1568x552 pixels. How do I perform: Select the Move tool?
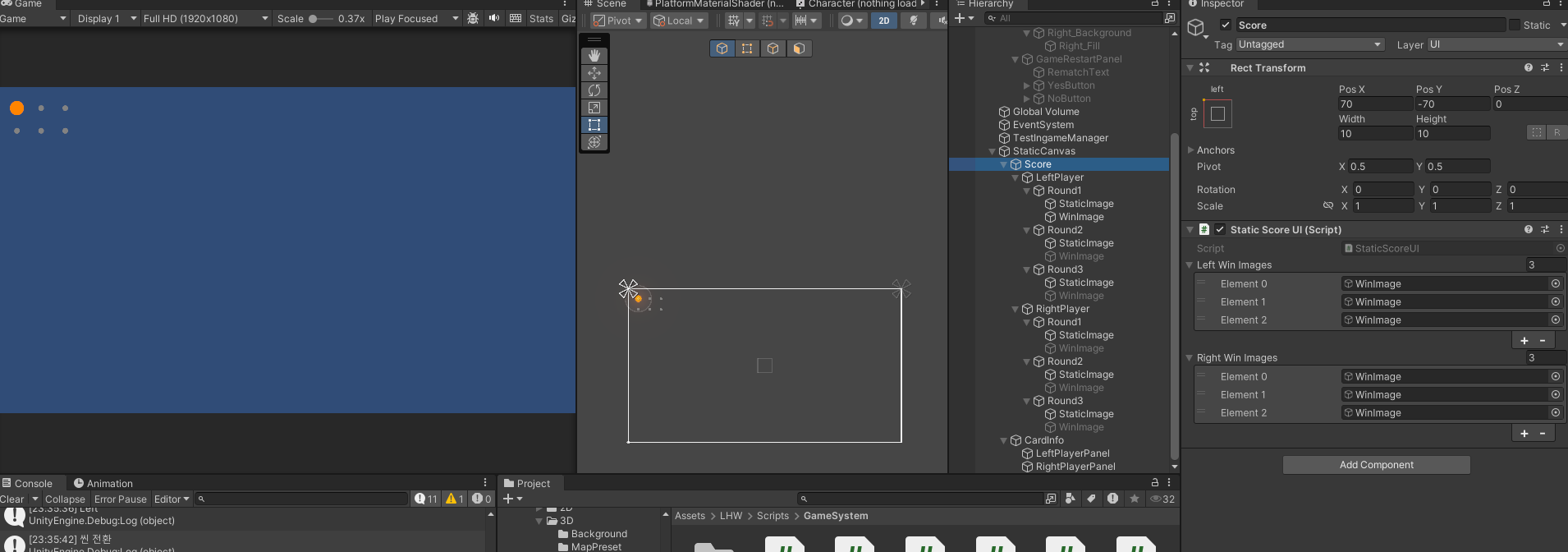click(594, 73)
